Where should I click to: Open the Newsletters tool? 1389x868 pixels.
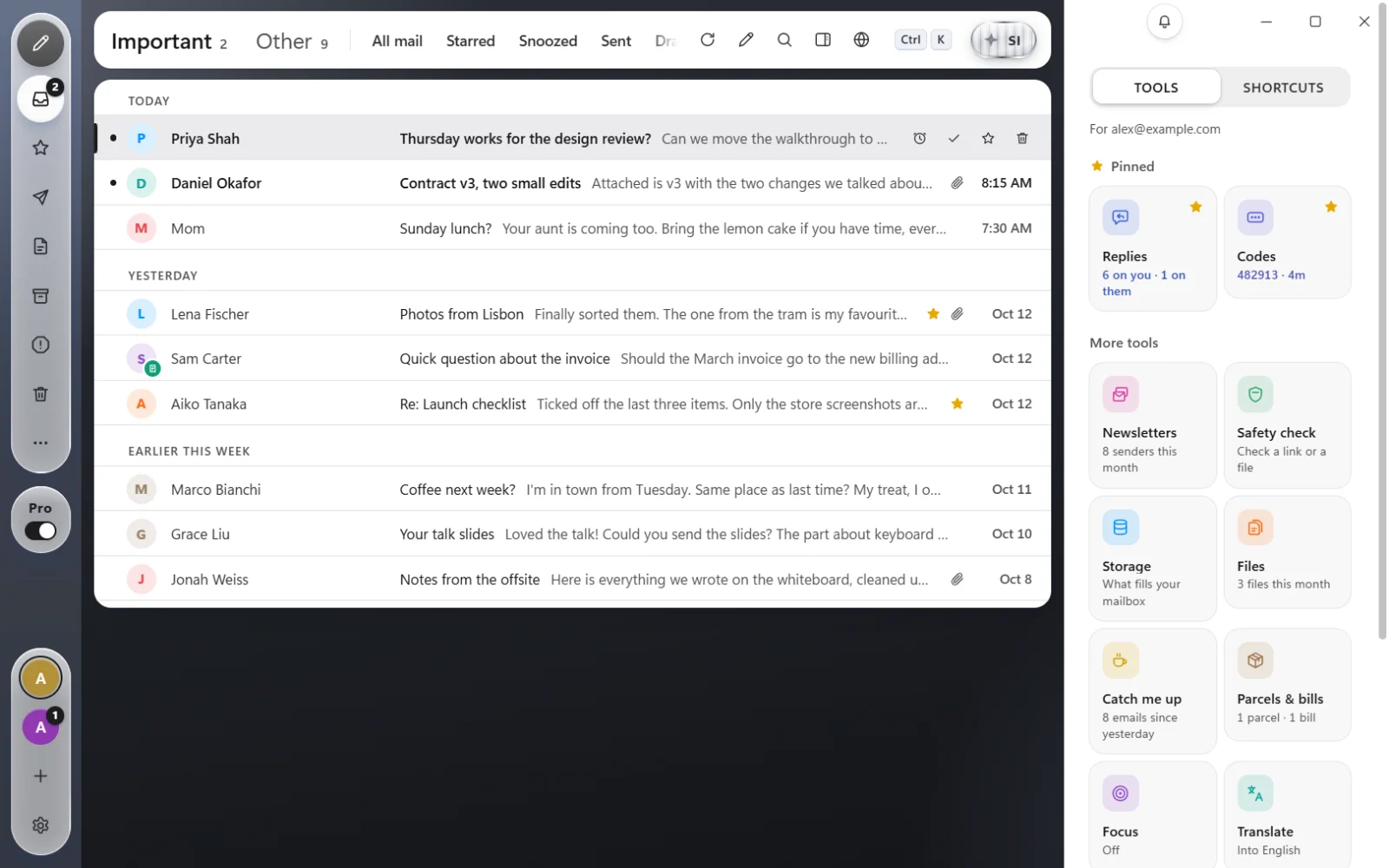(x=1152, y=425)
